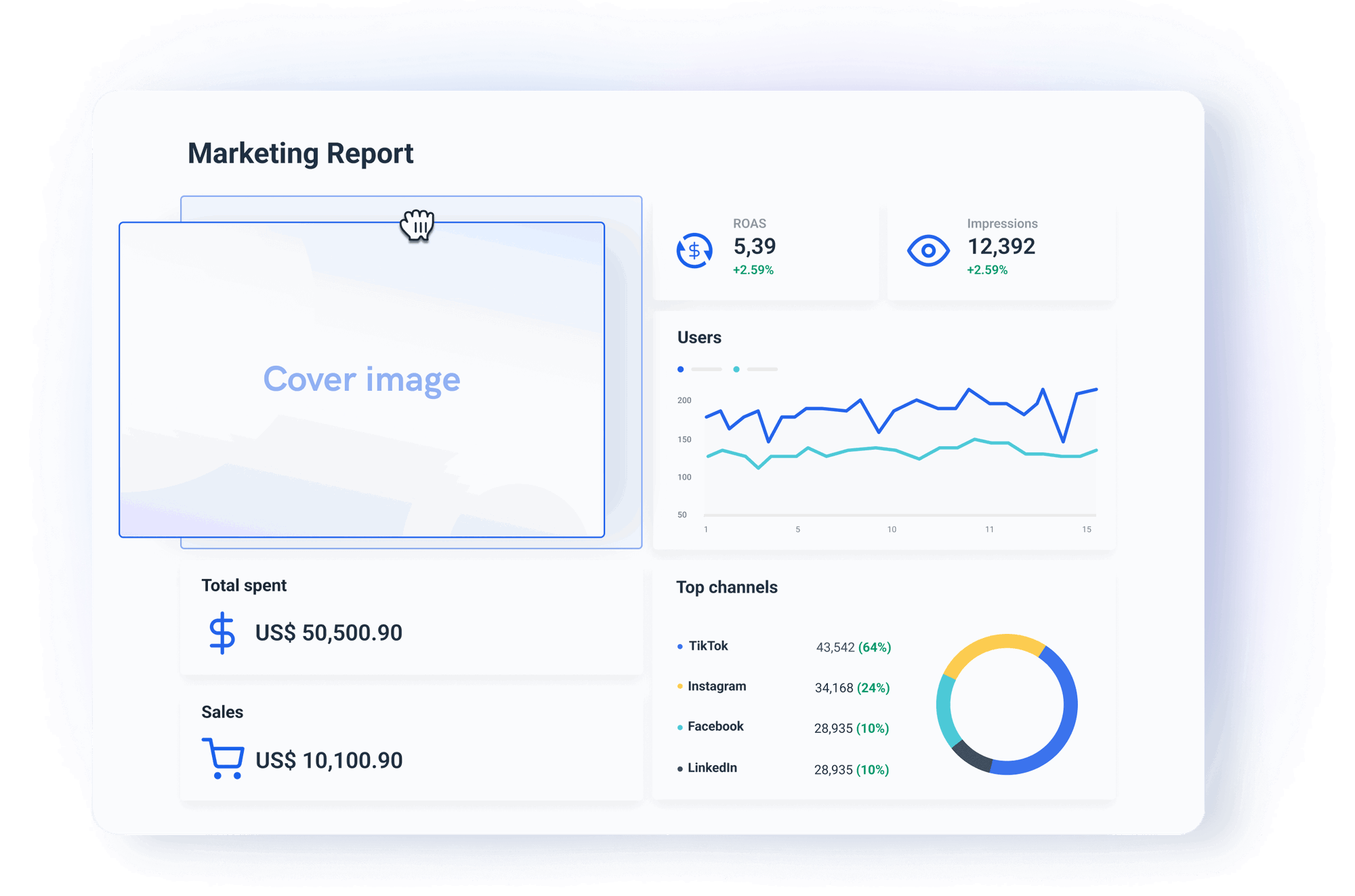Open the Cover image placeholder options
Screen dimensions: 1355x896
pos(362,379)
